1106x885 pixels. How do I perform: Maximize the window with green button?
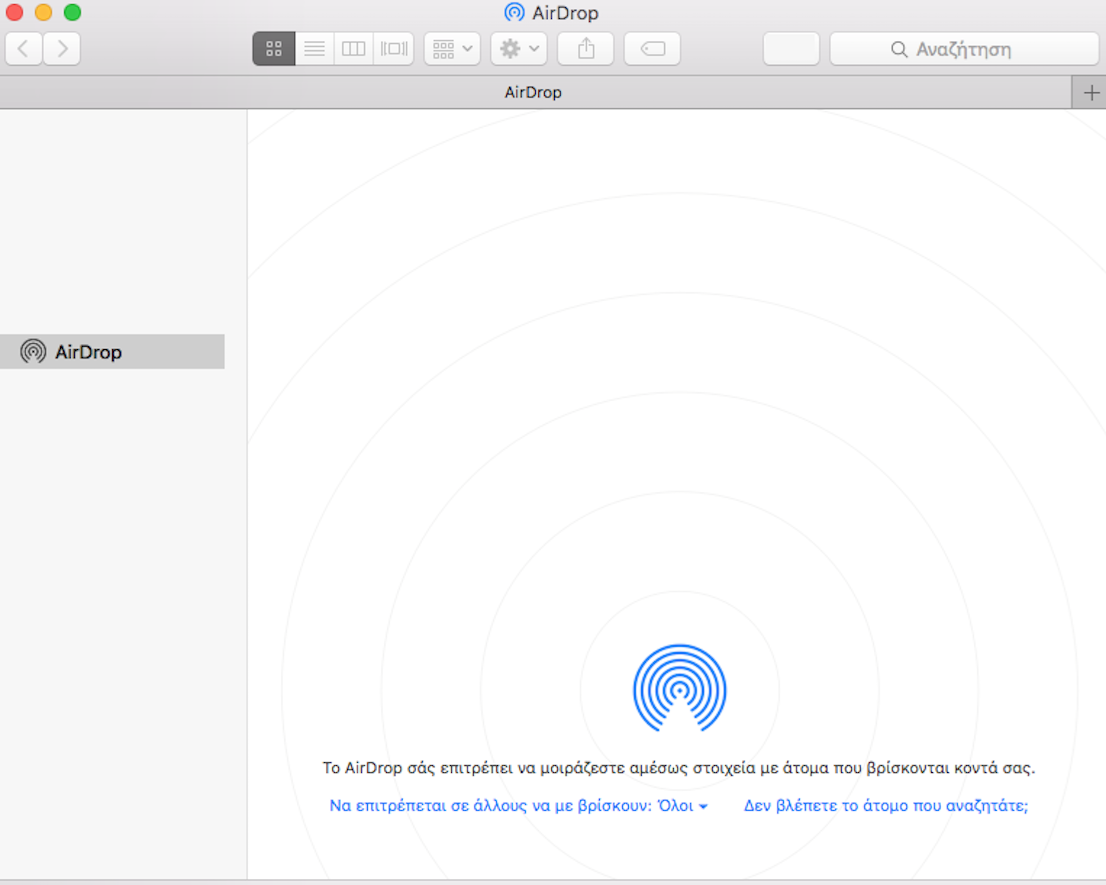(72, 12)
